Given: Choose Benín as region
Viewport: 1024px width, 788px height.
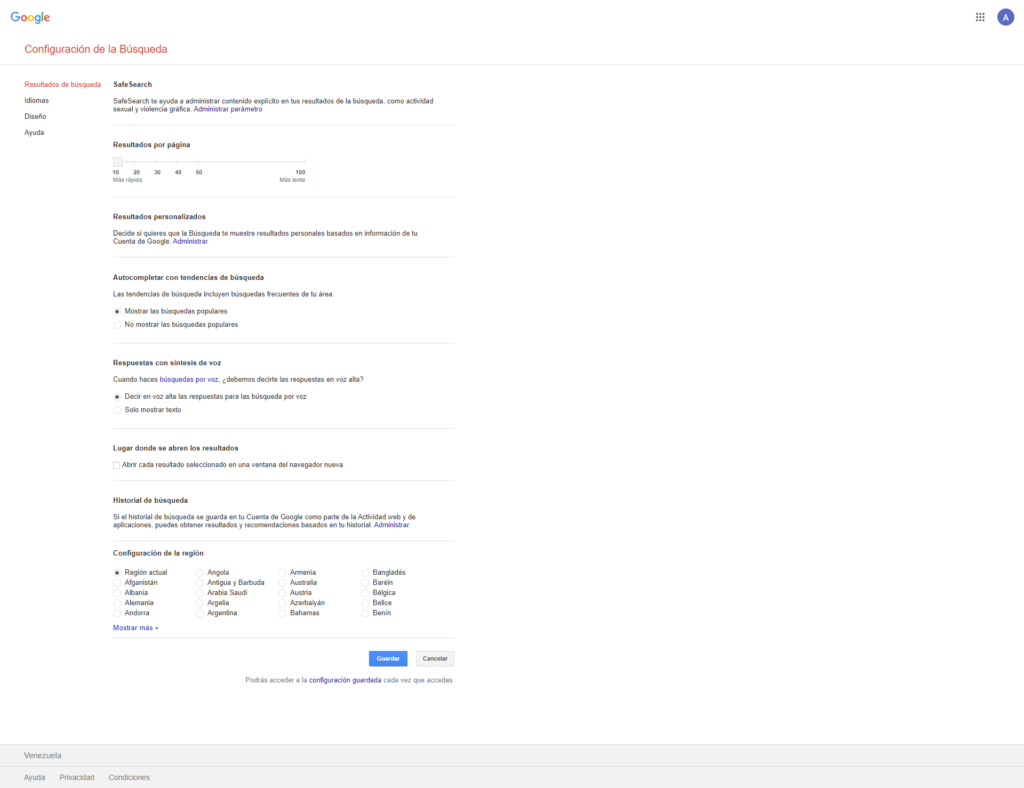Looking at the screenshot, I should (365, 614).
